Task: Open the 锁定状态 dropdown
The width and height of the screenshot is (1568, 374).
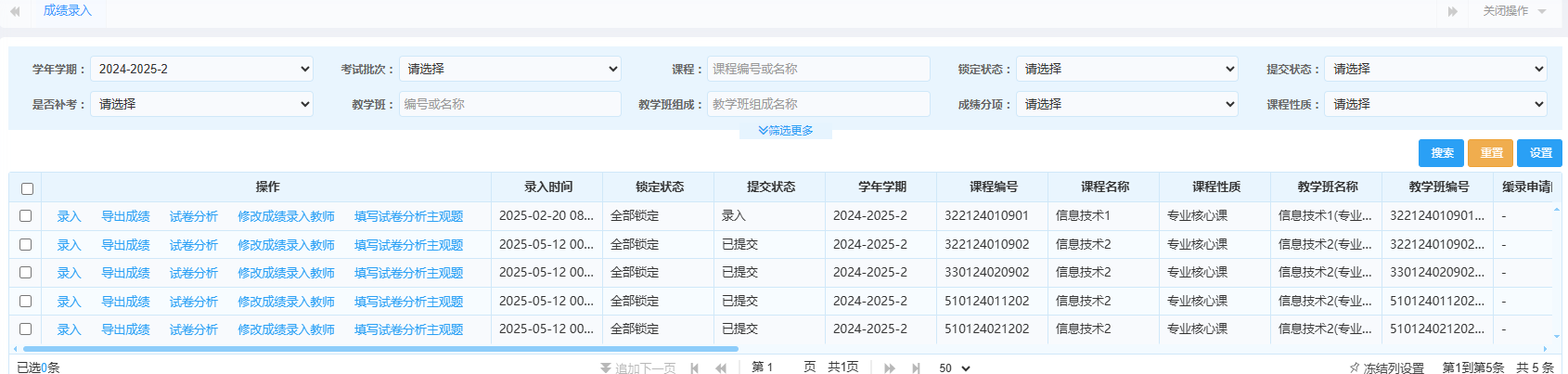Action: 1127,69
